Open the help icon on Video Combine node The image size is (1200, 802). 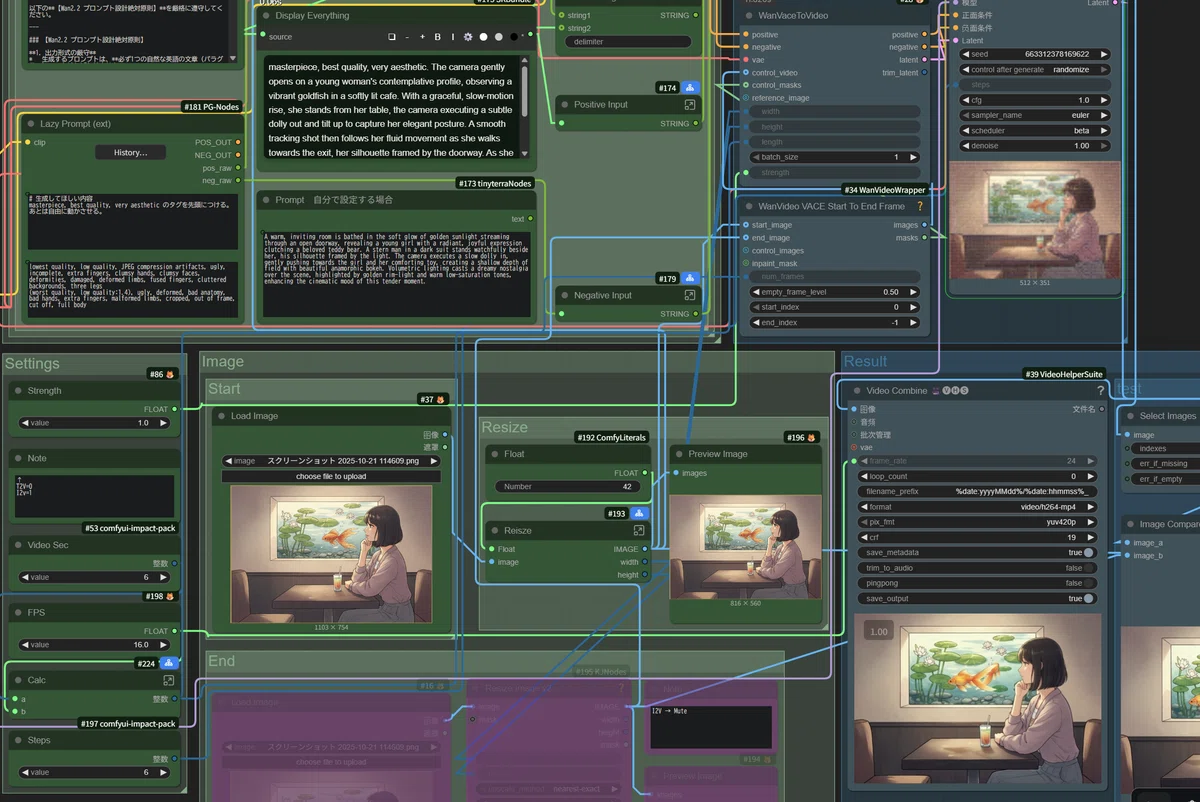click(1100, 391)
